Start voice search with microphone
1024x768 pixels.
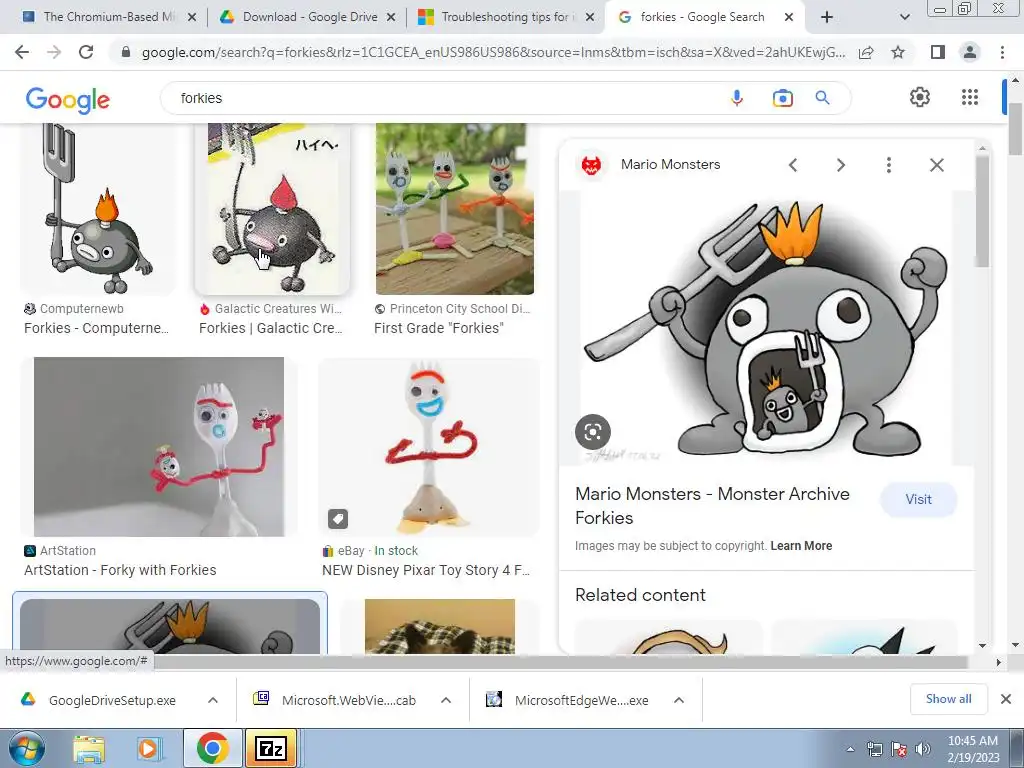[x=737, y=98]
